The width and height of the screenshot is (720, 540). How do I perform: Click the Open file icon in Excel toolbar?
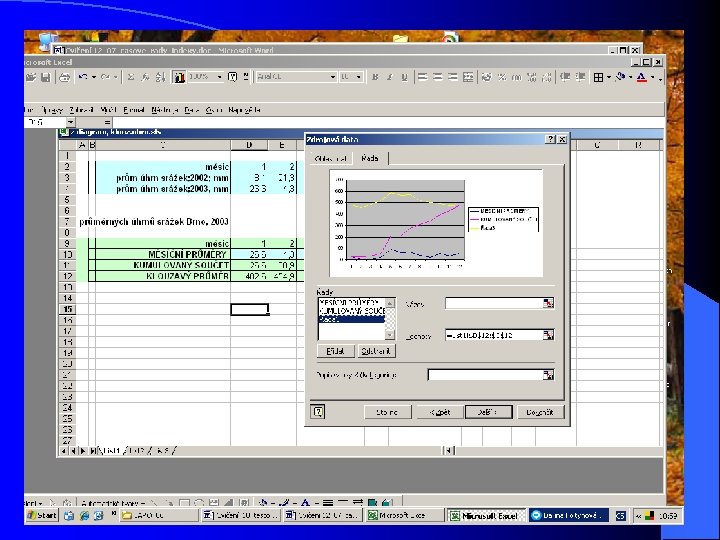(x=31, y=77)
